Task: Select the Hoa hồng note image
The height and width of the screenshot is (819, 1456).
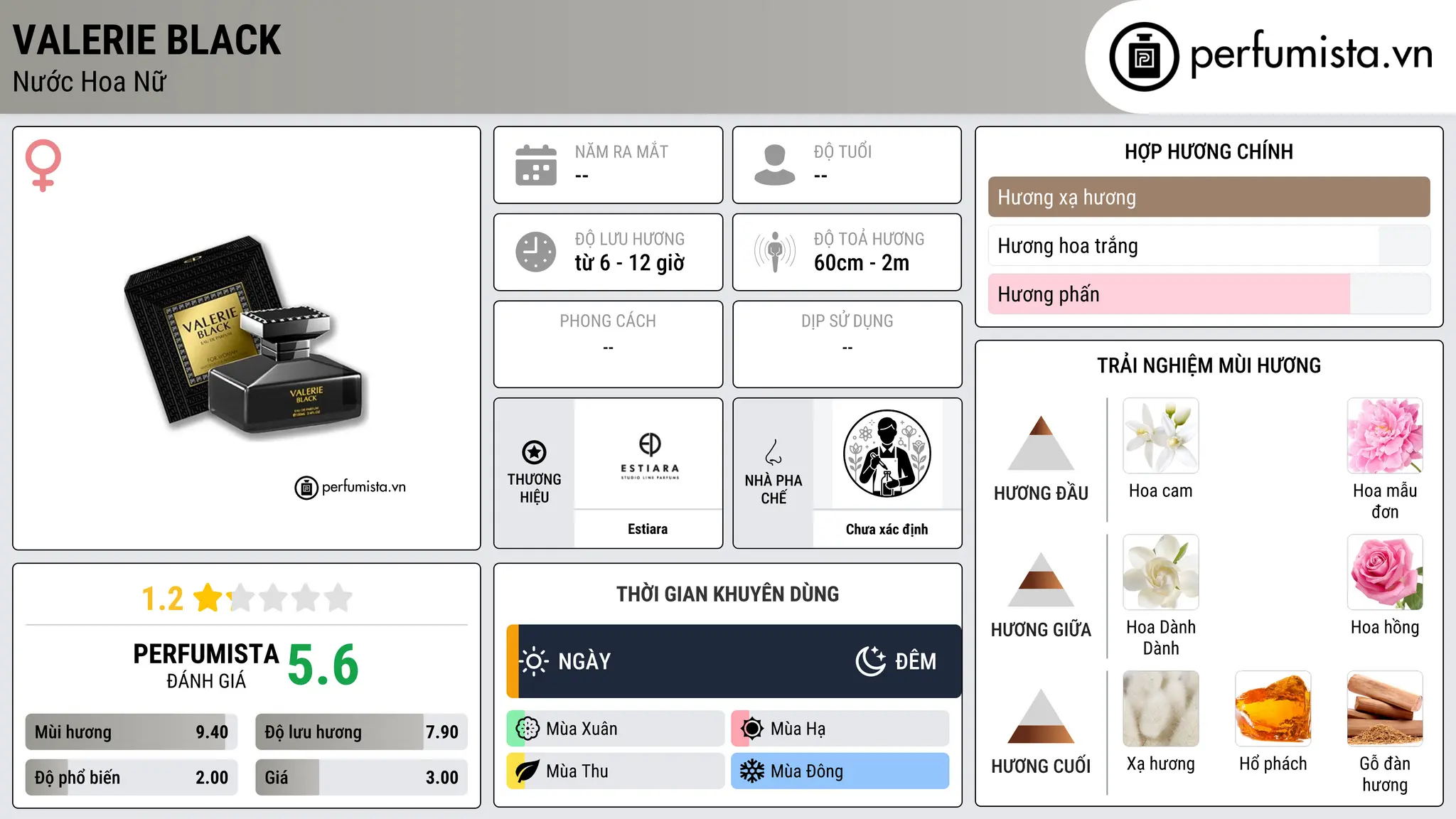Action: [1385, 572]
